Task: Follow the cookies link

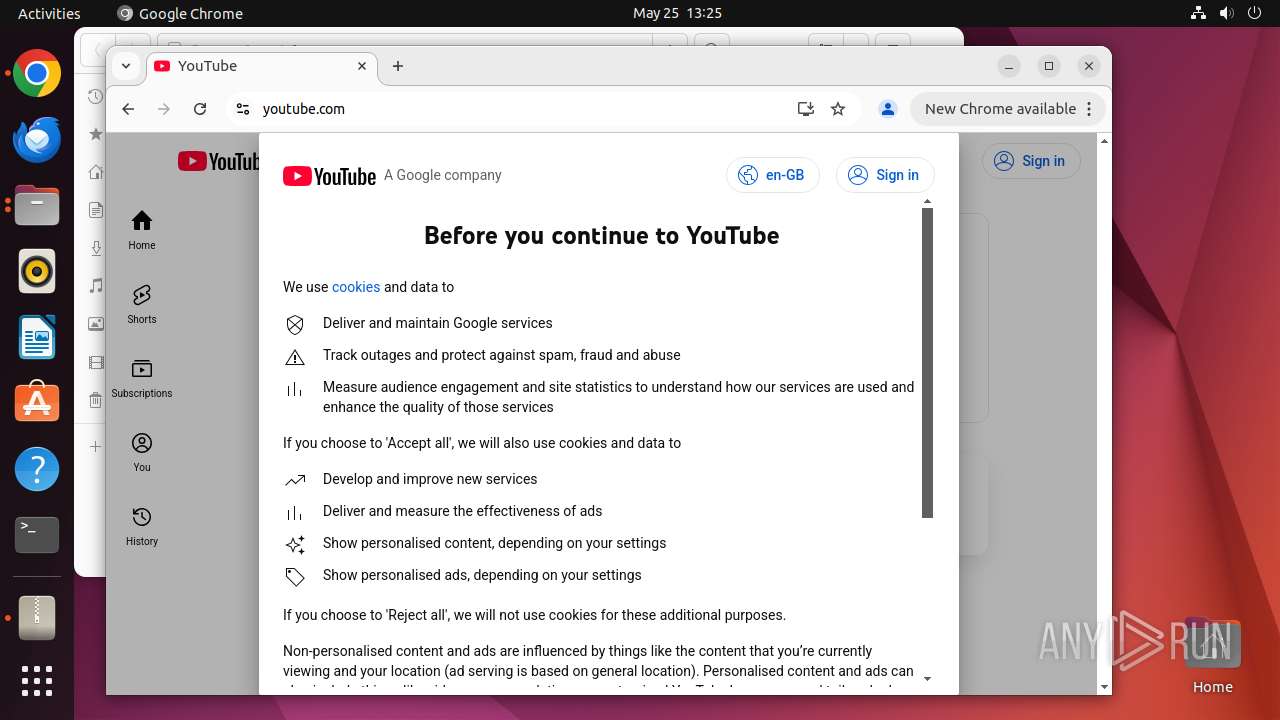Action: tap(356, 287)
